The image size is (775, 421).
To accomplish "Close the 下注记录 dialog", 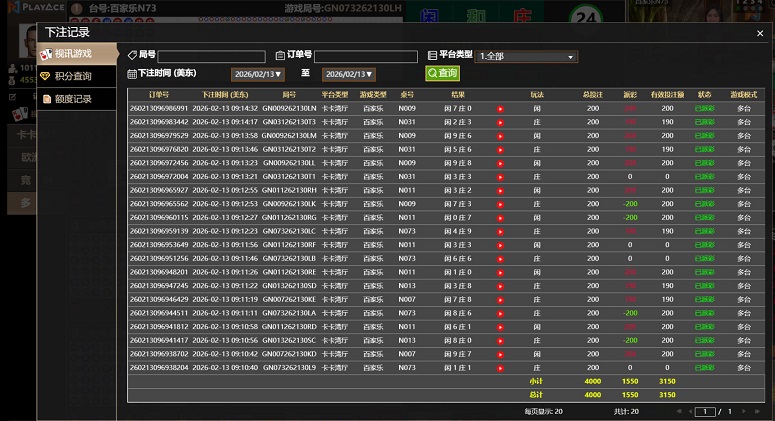I will (x=759, y=33).
